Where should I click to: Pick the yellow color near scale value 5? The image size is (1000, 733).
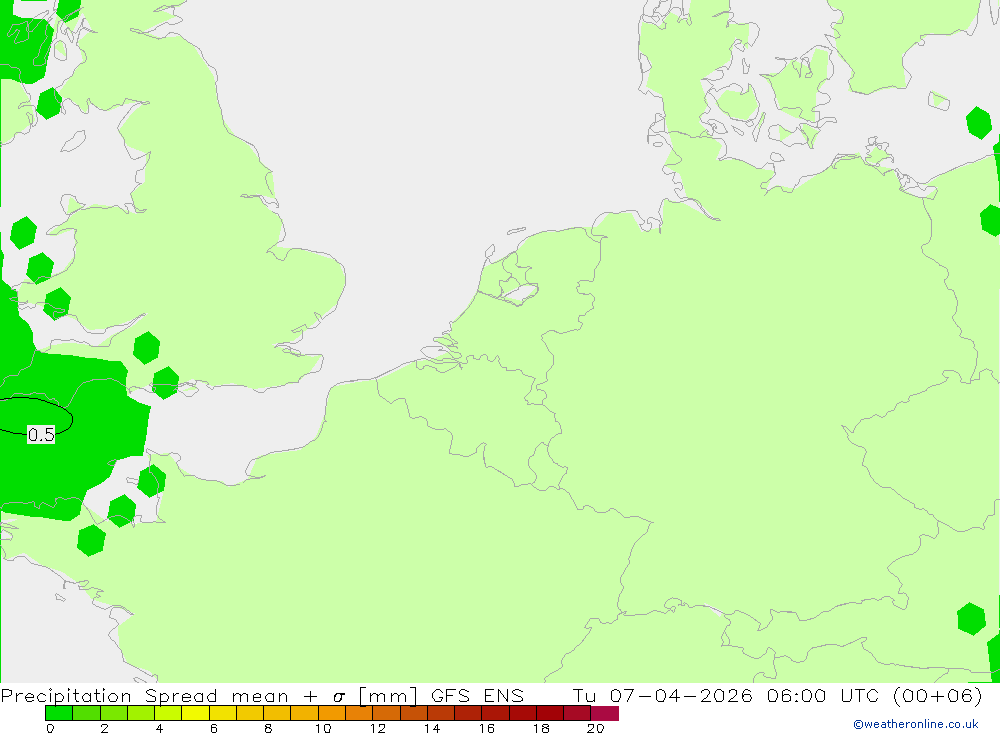tap(195, 713)
